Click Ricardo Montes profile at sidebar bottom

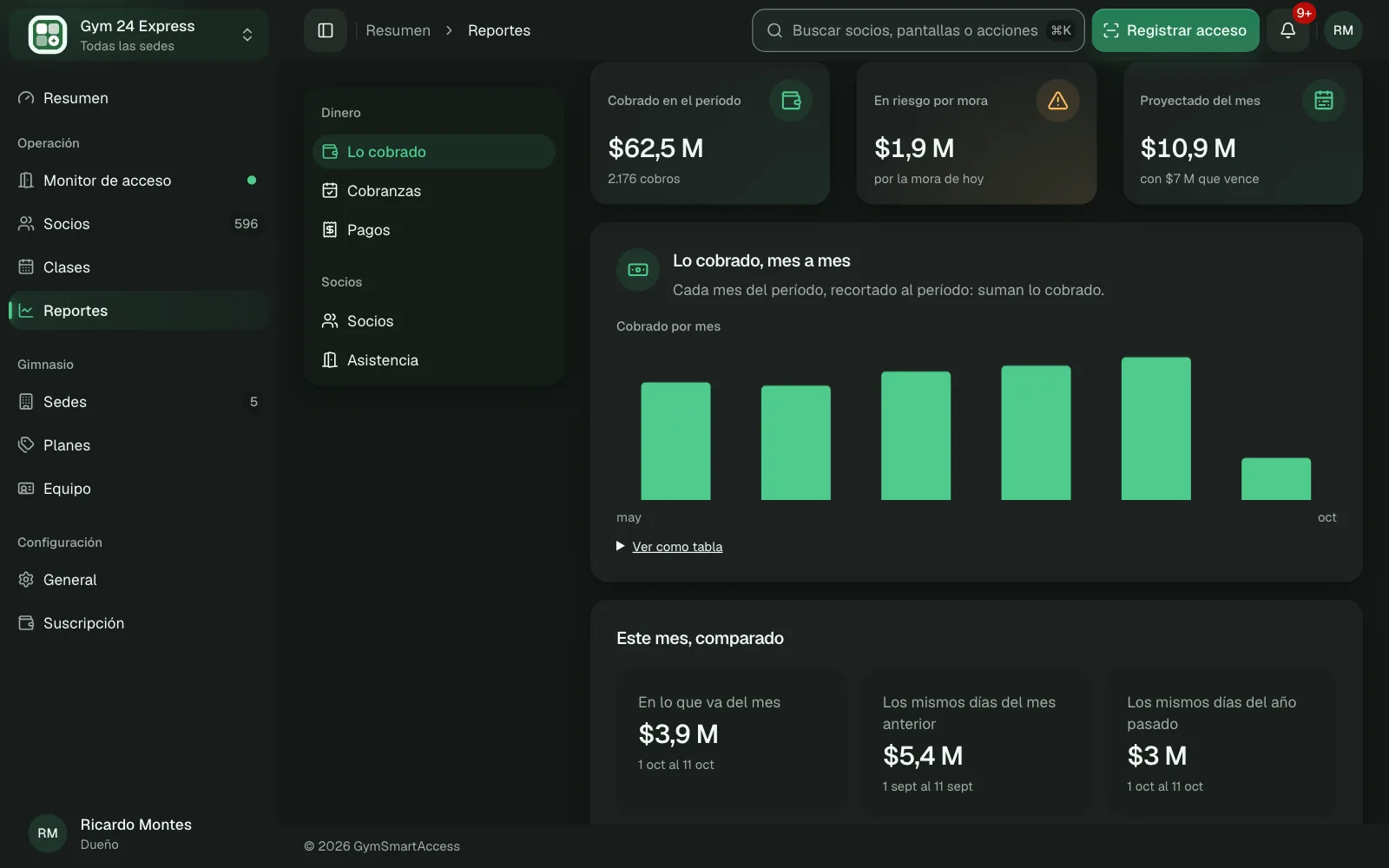click(x=139, y=833)
